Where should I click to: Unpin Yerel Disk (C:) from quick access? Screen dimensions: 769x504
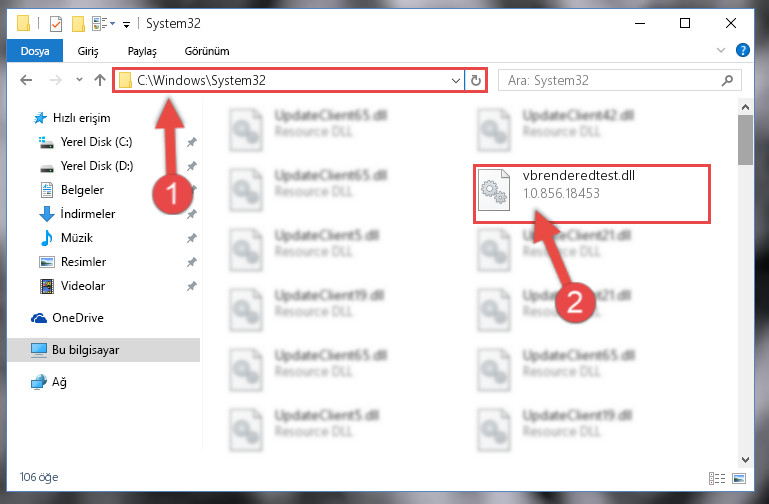point(192,142)
